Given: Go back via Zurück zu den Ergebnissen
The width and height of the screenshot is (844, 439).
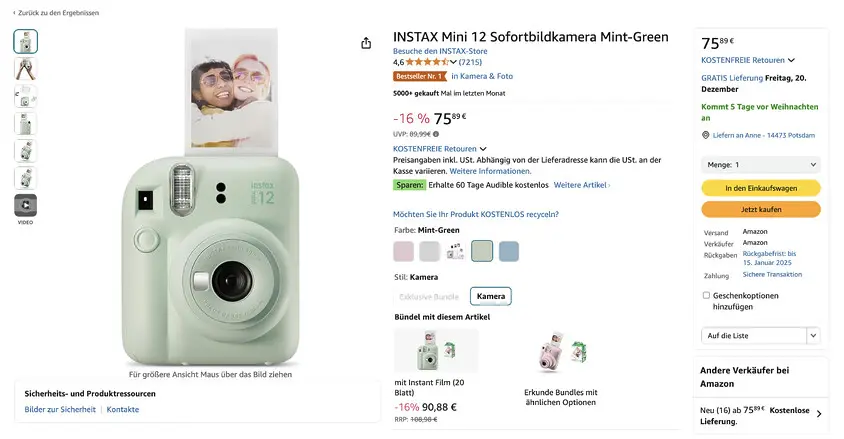Looking at the screenshot, I should tap(56, 13).
